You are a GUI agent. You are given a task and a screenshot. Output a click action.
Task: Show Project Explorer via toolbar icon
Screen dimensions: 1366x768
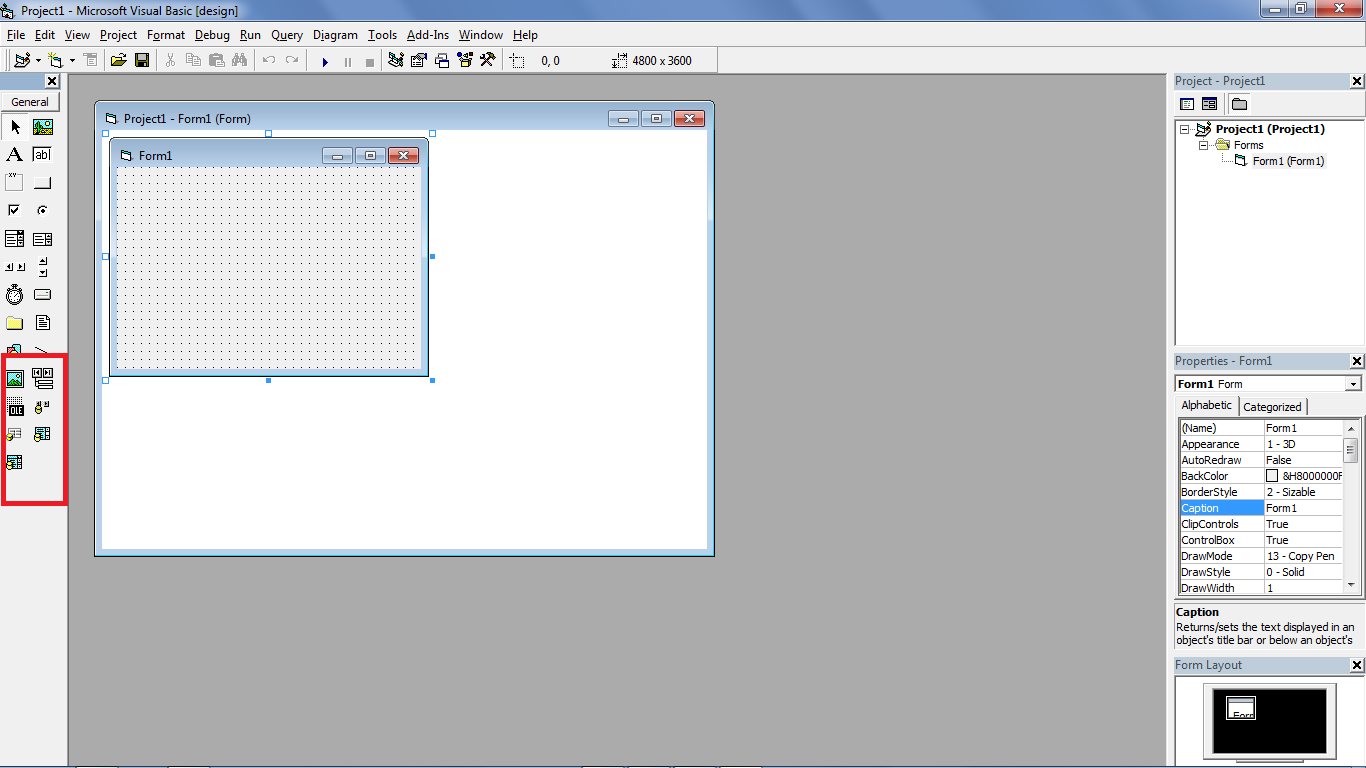coord(396,61)
